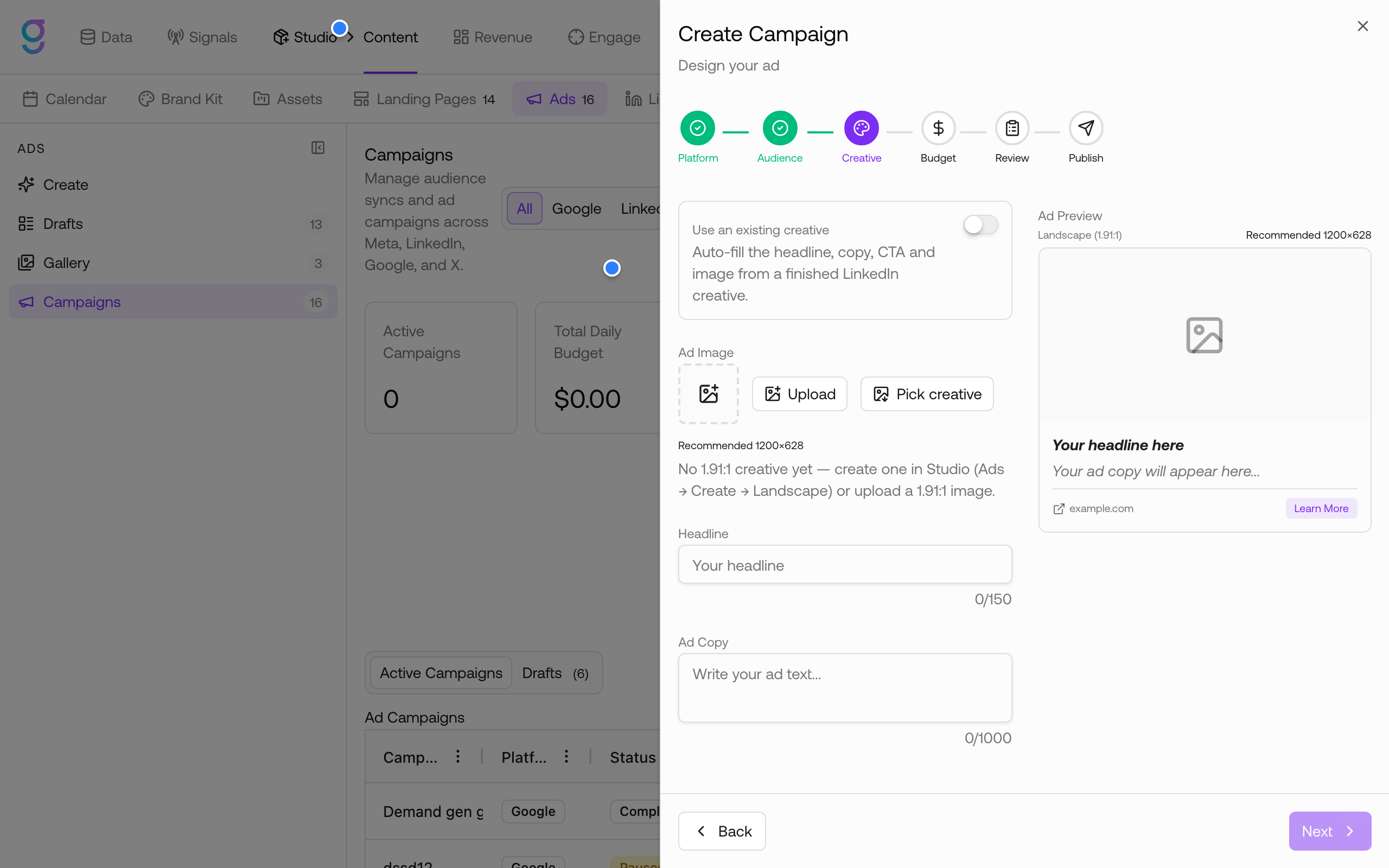Click the Total Daily Budget stat card
The height and width of the screenshot is (868, 1389).
click(x=597, y=367)
